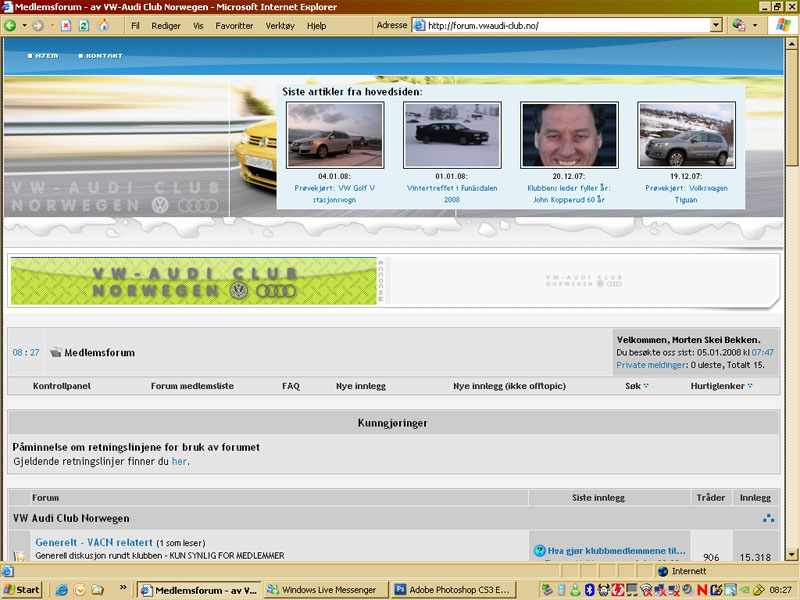The height and width of the screenshot is (600, 800).
Task: Click the page's vertical scrollbar down arrow
Action: tap(792, 554)
